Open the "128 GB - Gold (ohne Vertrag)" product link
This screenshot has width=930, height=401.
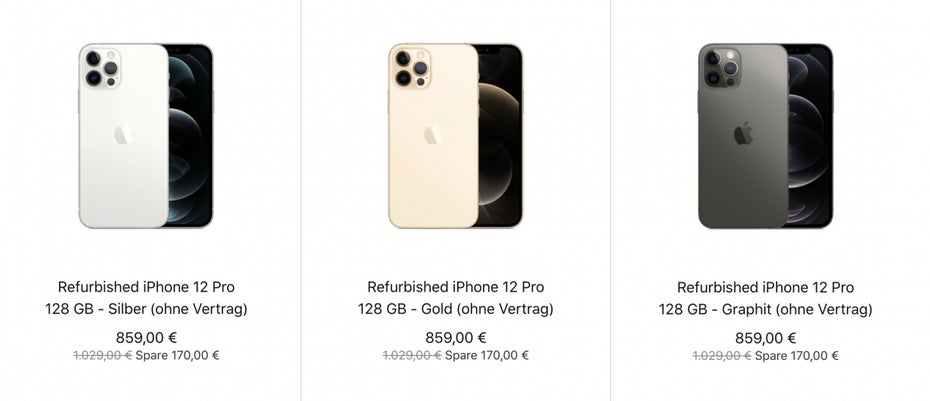pos(456,309)
